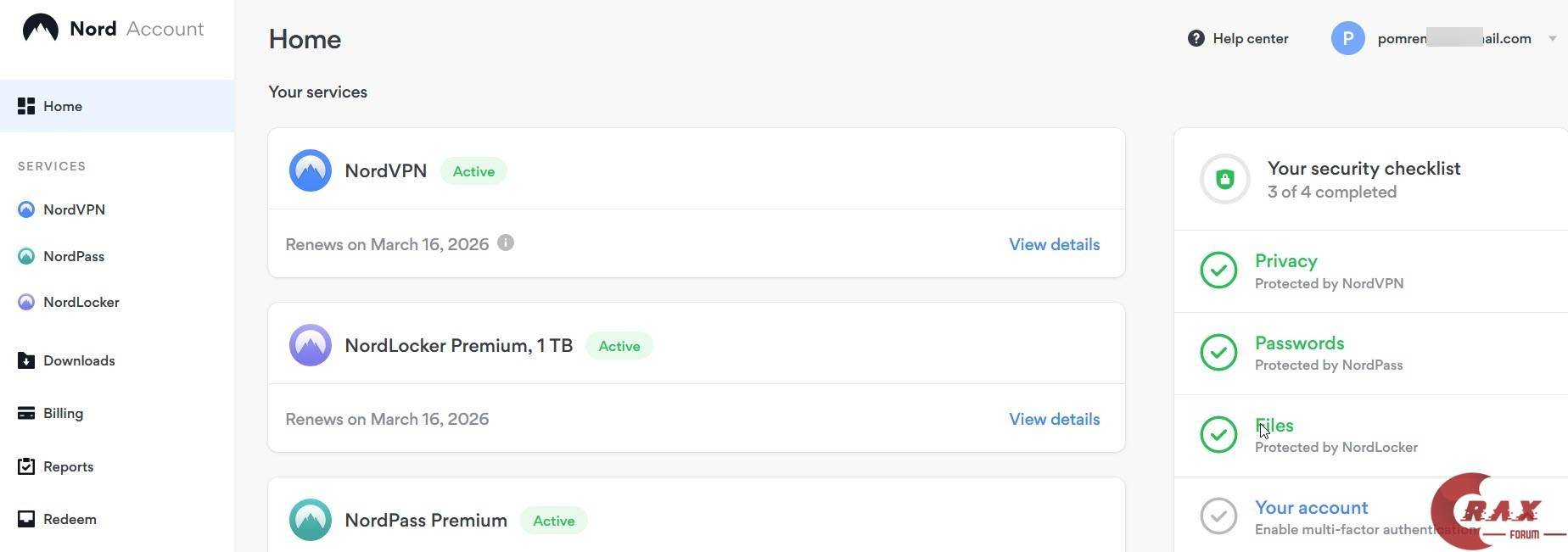Click the NordVPN service logo icon
Screen dimensions: 1568x552
[x=310, y=170]
